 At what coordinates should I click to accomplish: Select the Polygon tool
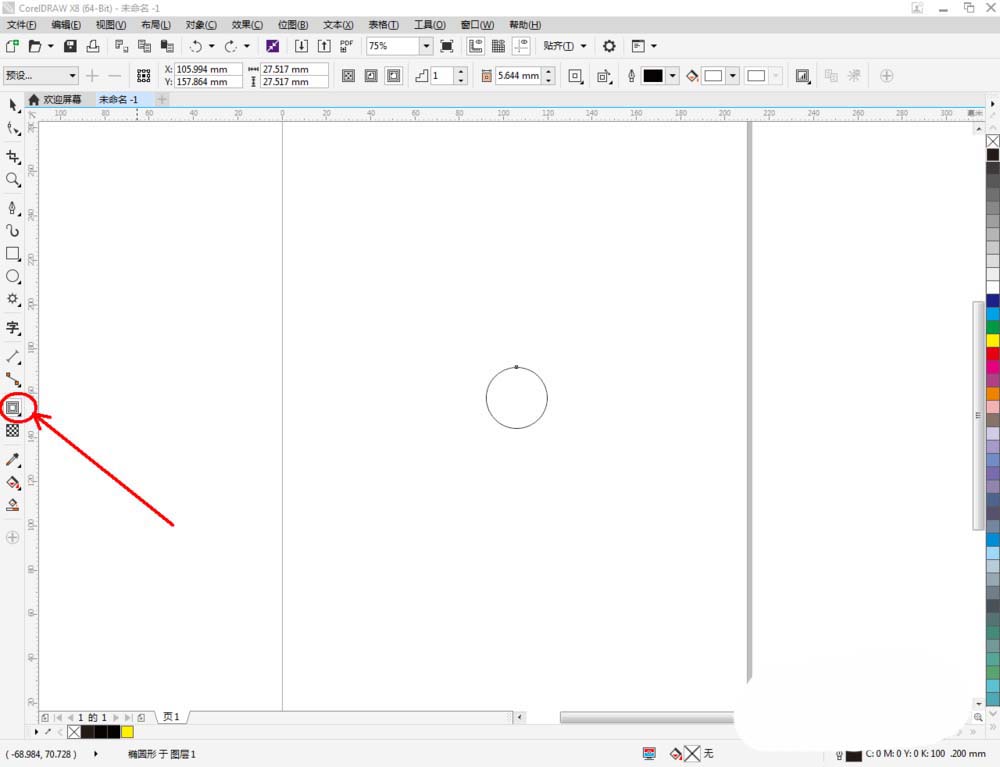coord(13,299)
